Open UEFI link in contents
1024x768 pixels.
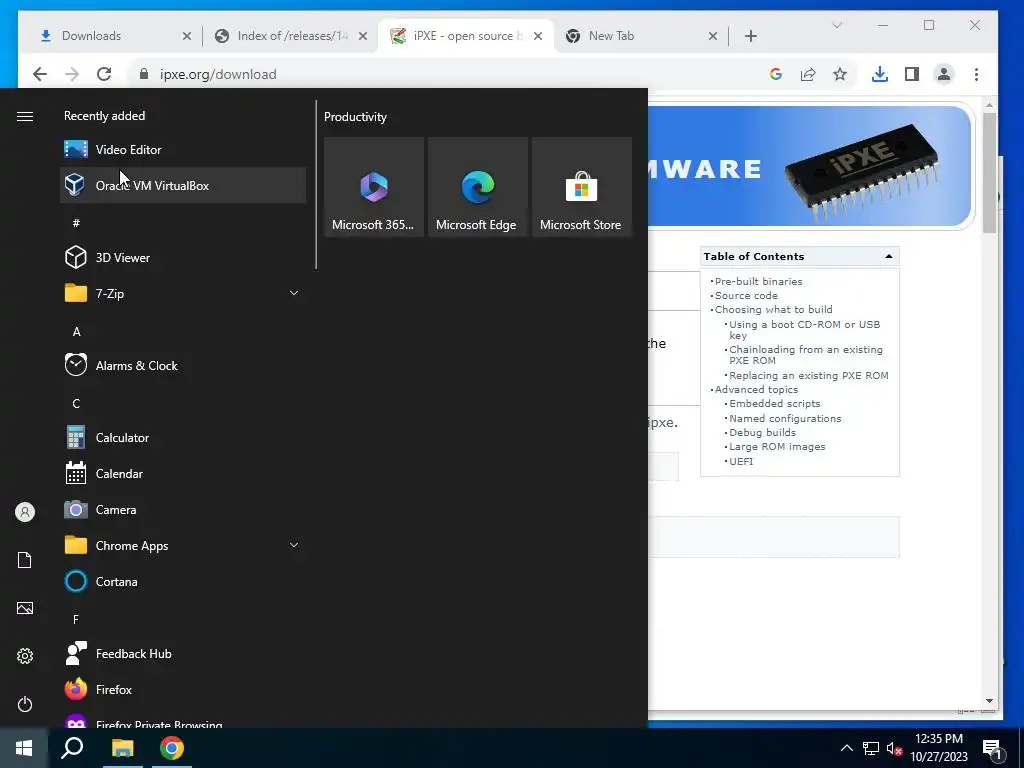click(x=741, y=461)
